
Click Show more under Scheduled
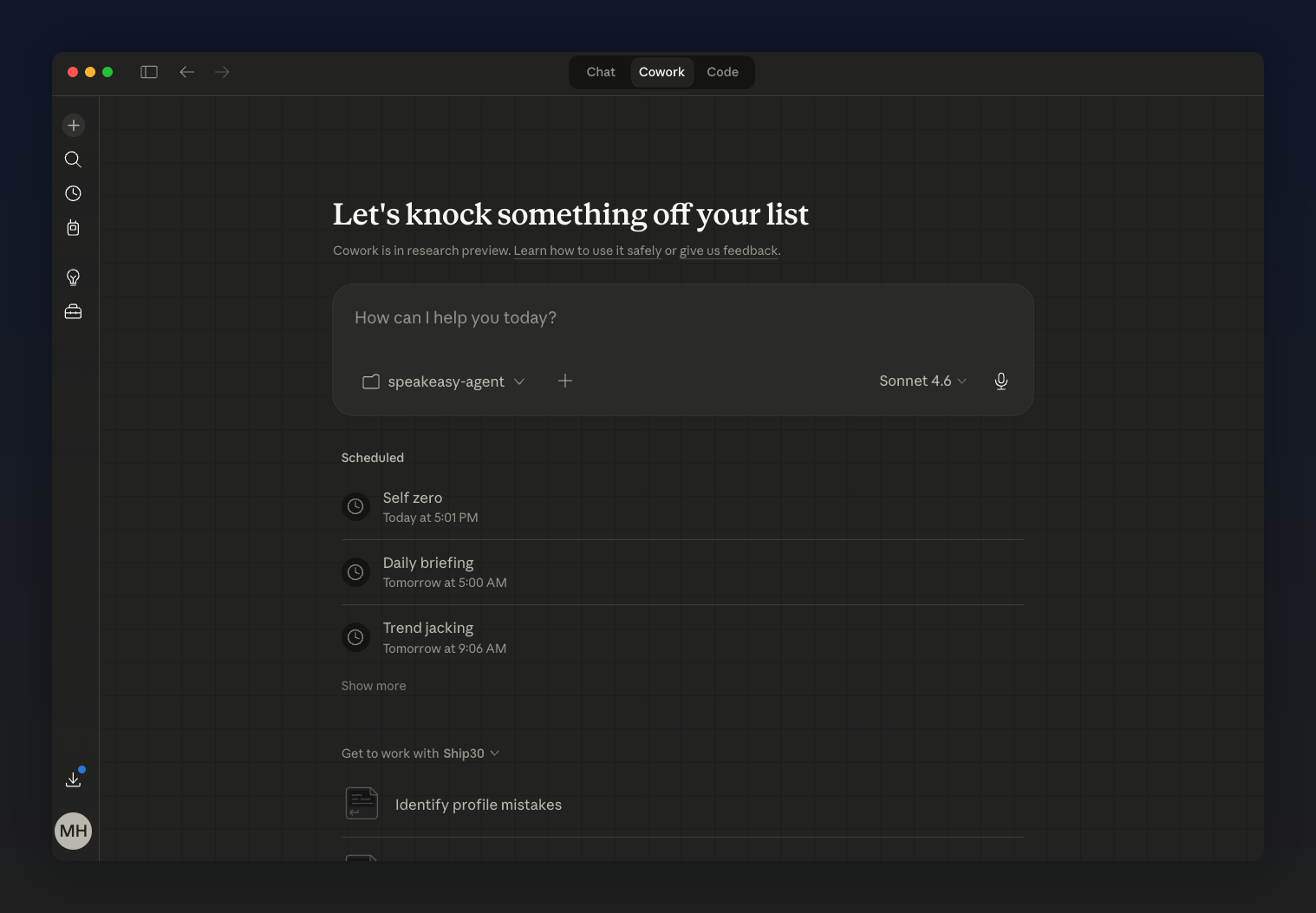click(x=374, y=686)
